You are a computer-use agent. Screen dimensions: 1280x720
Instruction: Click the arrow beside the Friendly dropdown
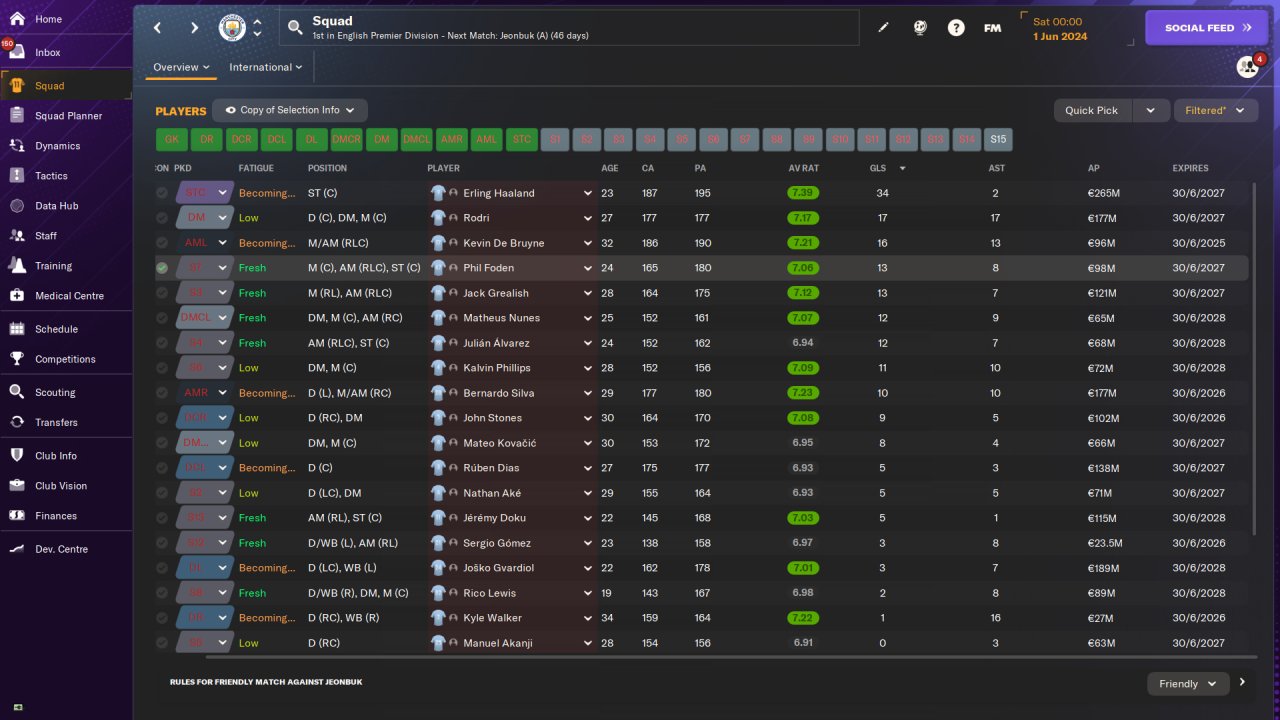[x=1242, y=683]
